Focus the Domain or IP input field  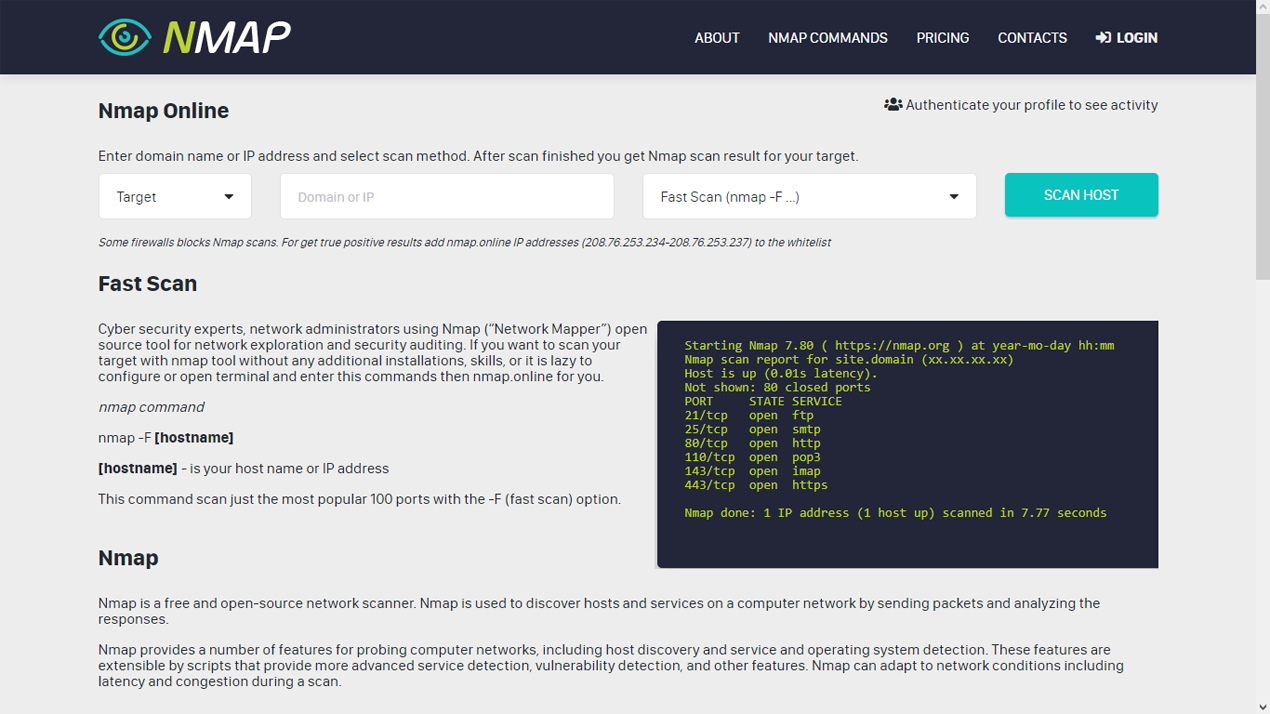pos(447,197)
